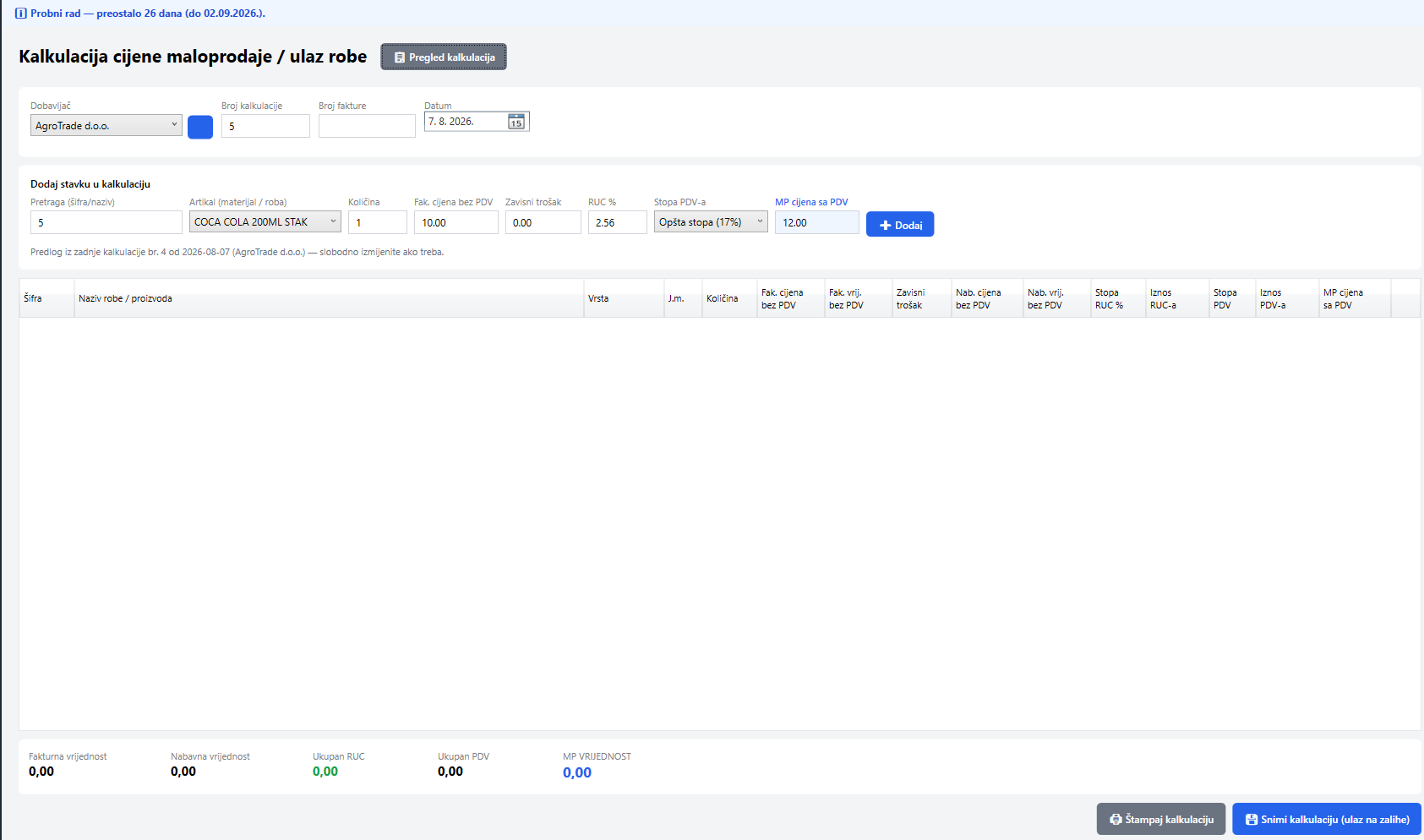Image resolution: width=1424 pixels, height=840 pixels.
Task: Click the Fak. vrij. bez PDV header
Action: pos(859,298)
